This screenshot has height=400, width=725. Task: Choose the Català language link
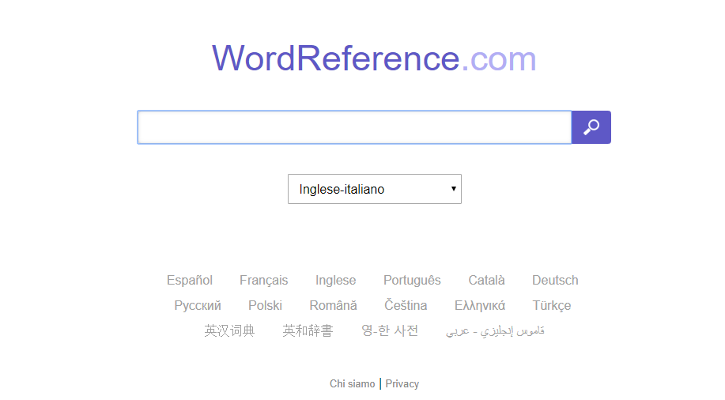[x=486, y=280]
